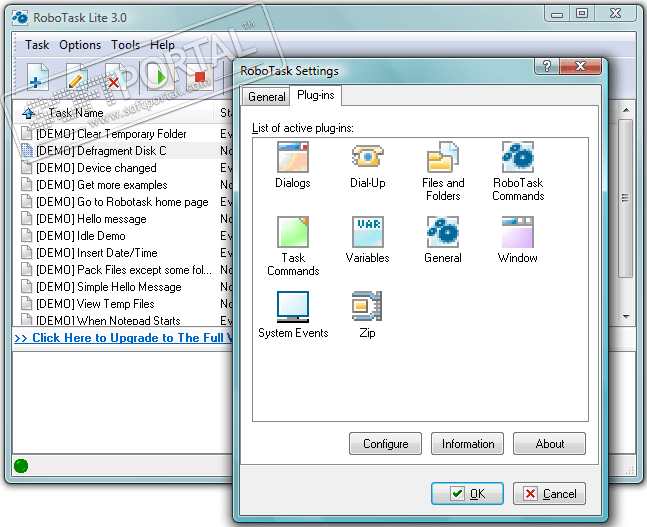Select the "[DEMO] Hello message" task
The height and width of the screenshot is (527, 647).
point(91,218)
